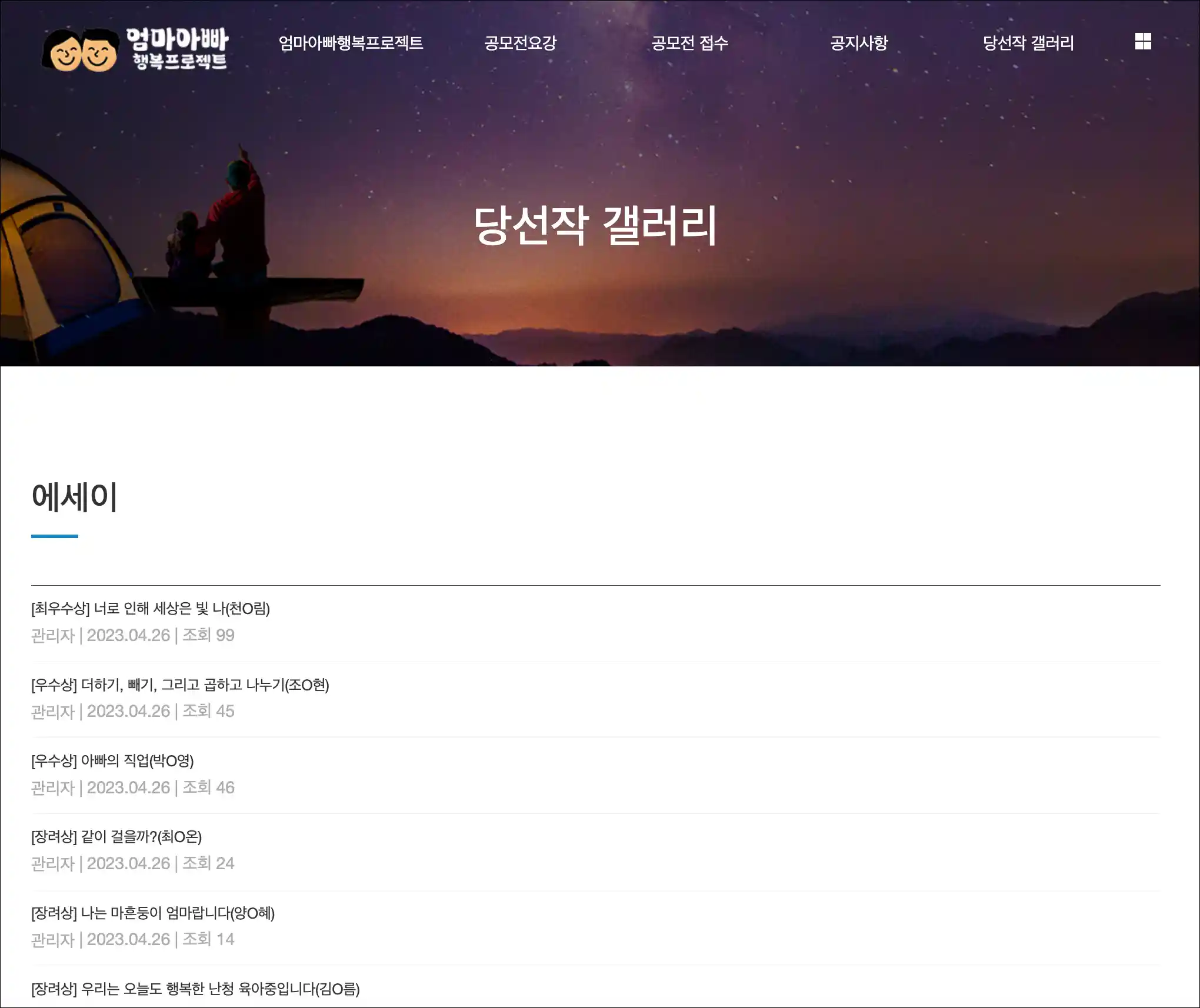Open the essay 나는 마흔둥이 엄마랍니다
The width and height of the screenshot is (1200, 1008).
tap(153, 913)
